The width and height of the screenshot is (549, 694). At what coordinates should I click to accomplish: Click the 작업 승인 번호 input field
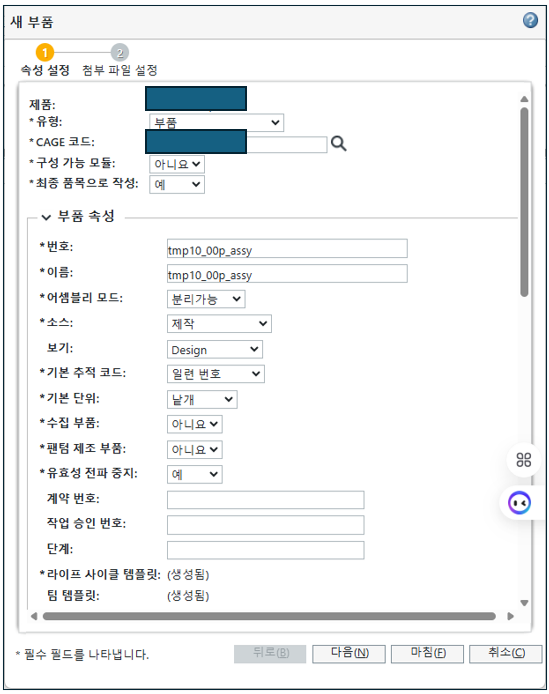coord(266,525)
